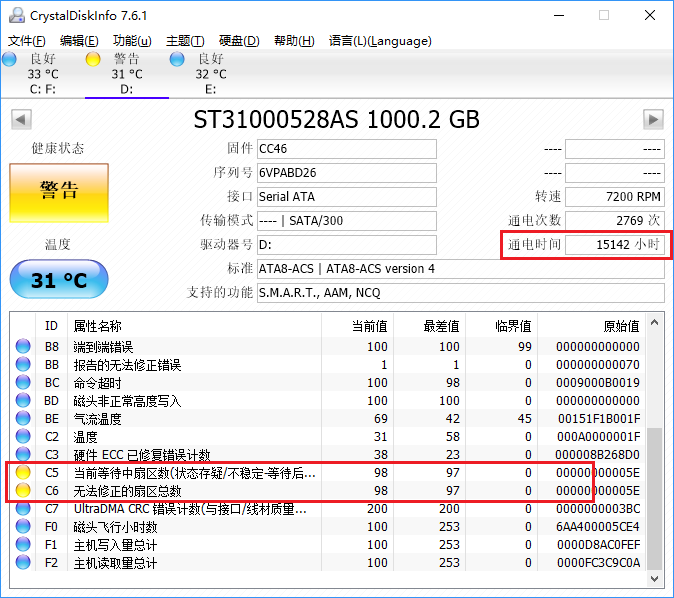Select attribute row 报告的无法修正错误

[328, 365]
